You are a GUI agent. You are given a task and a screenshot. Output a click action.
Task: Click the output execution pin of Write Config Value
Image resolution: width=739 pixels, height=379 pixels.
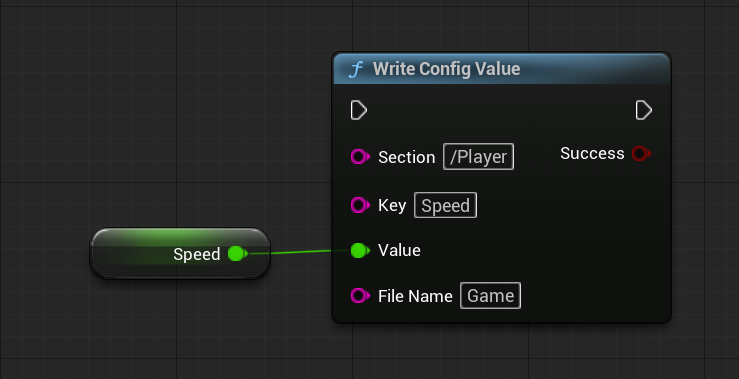[643, 110]
